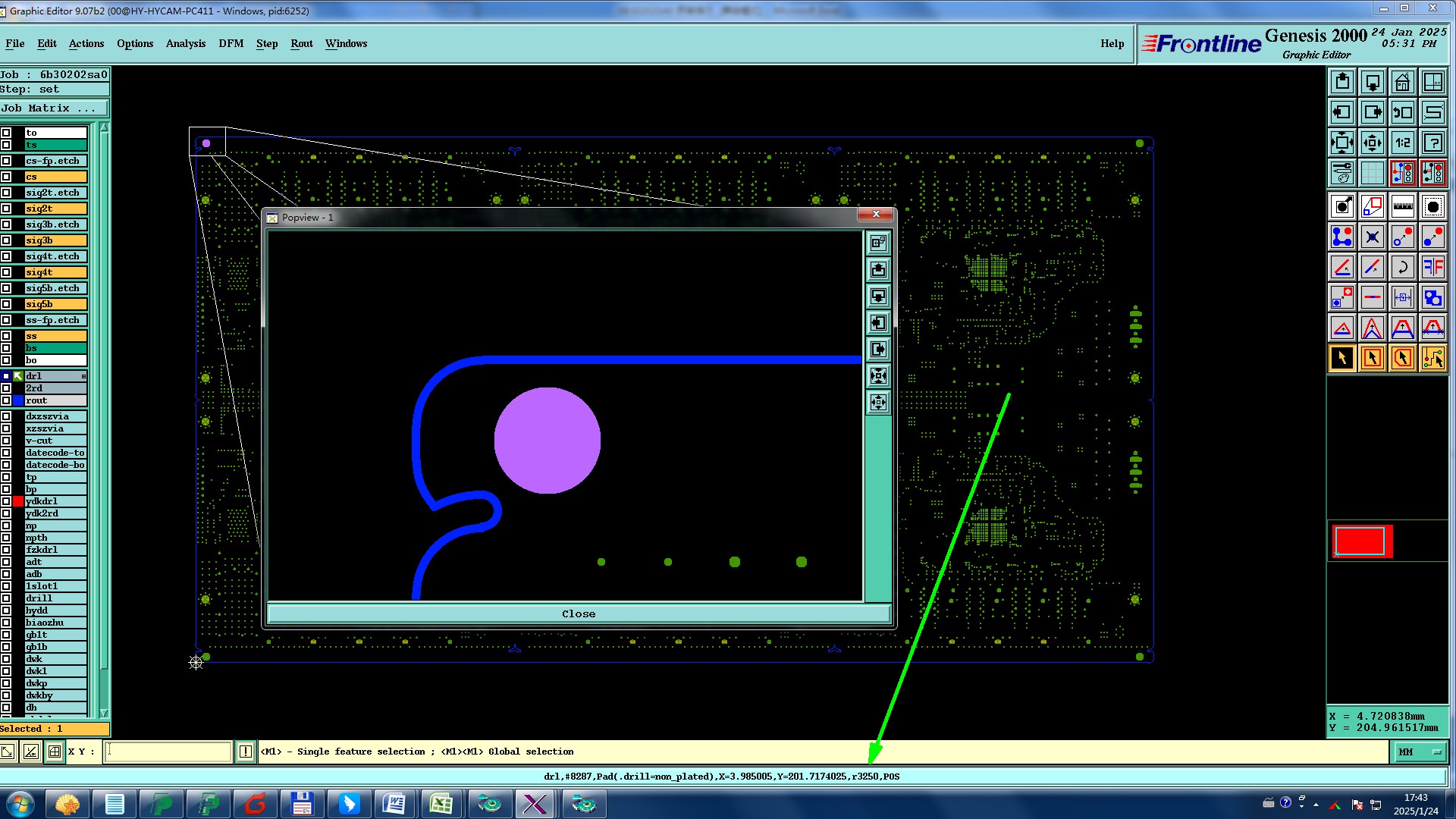Click the grid settings icon

point(1372,173)
